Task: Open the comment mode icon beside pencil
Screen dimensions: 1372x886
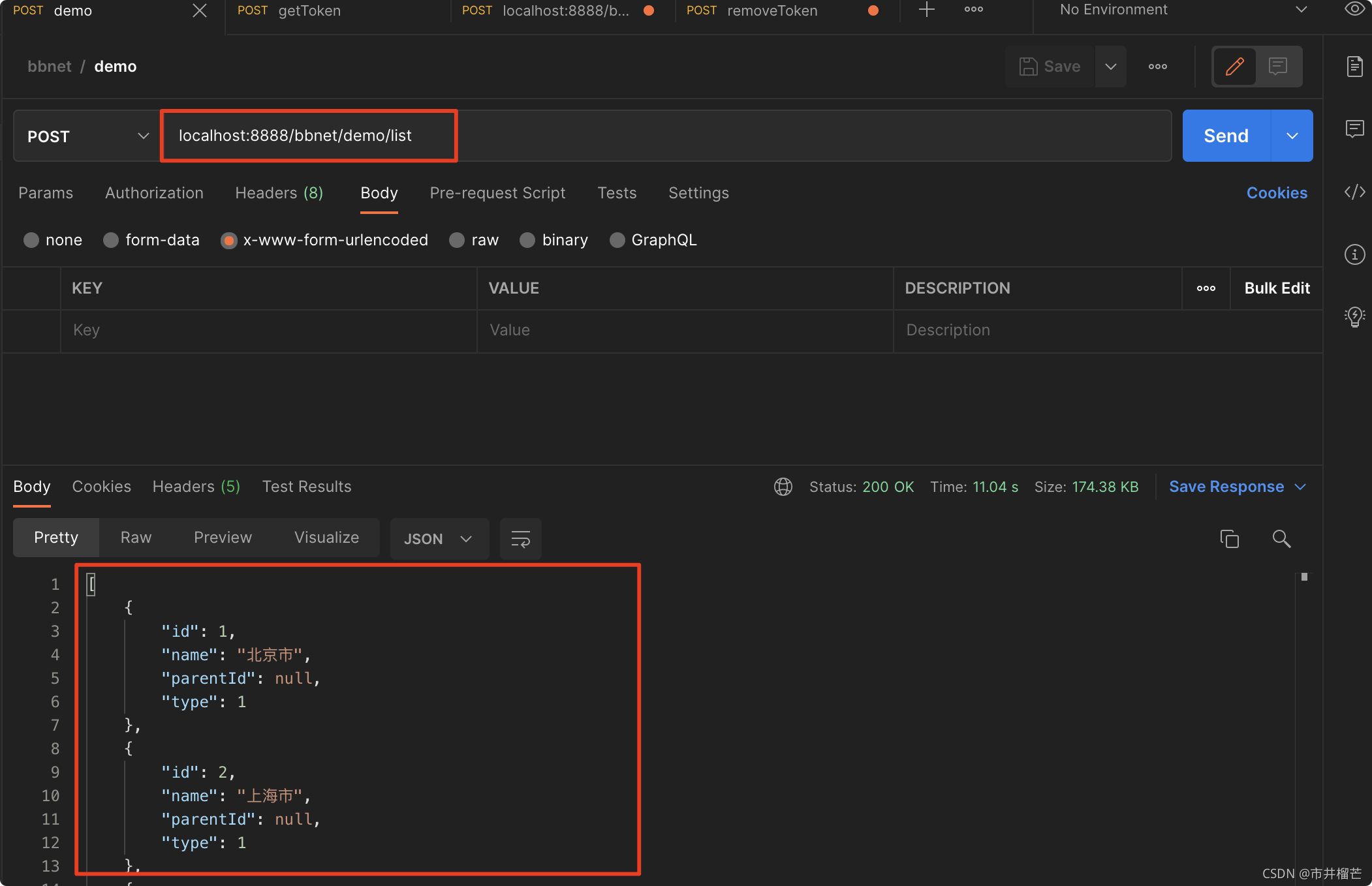Action: [x=1277, y=67]
